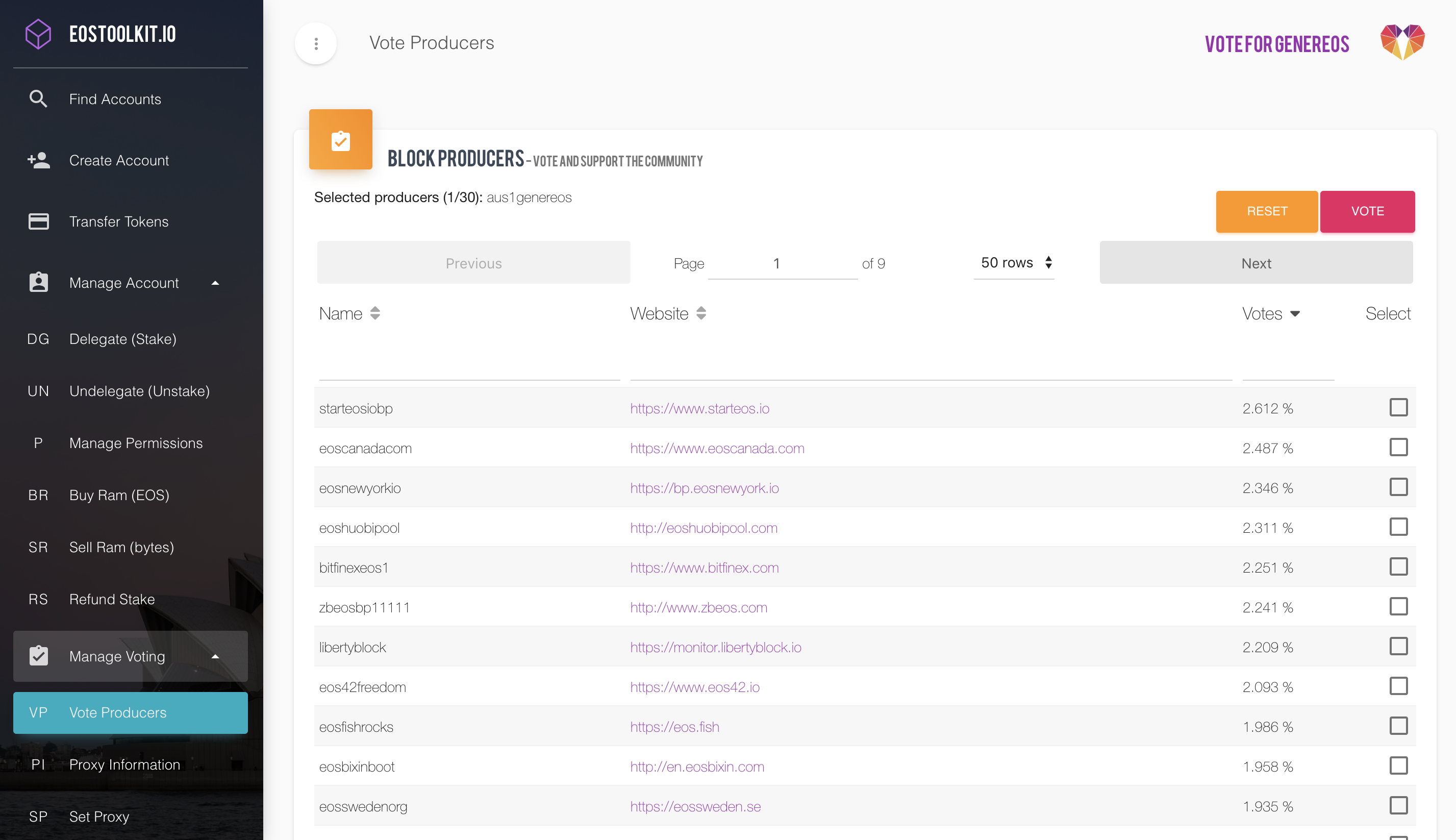Click the BR Buy Ram abbreviation icon
The image size is (1456, 840).
pyautogui.click(x=38, y=495)
